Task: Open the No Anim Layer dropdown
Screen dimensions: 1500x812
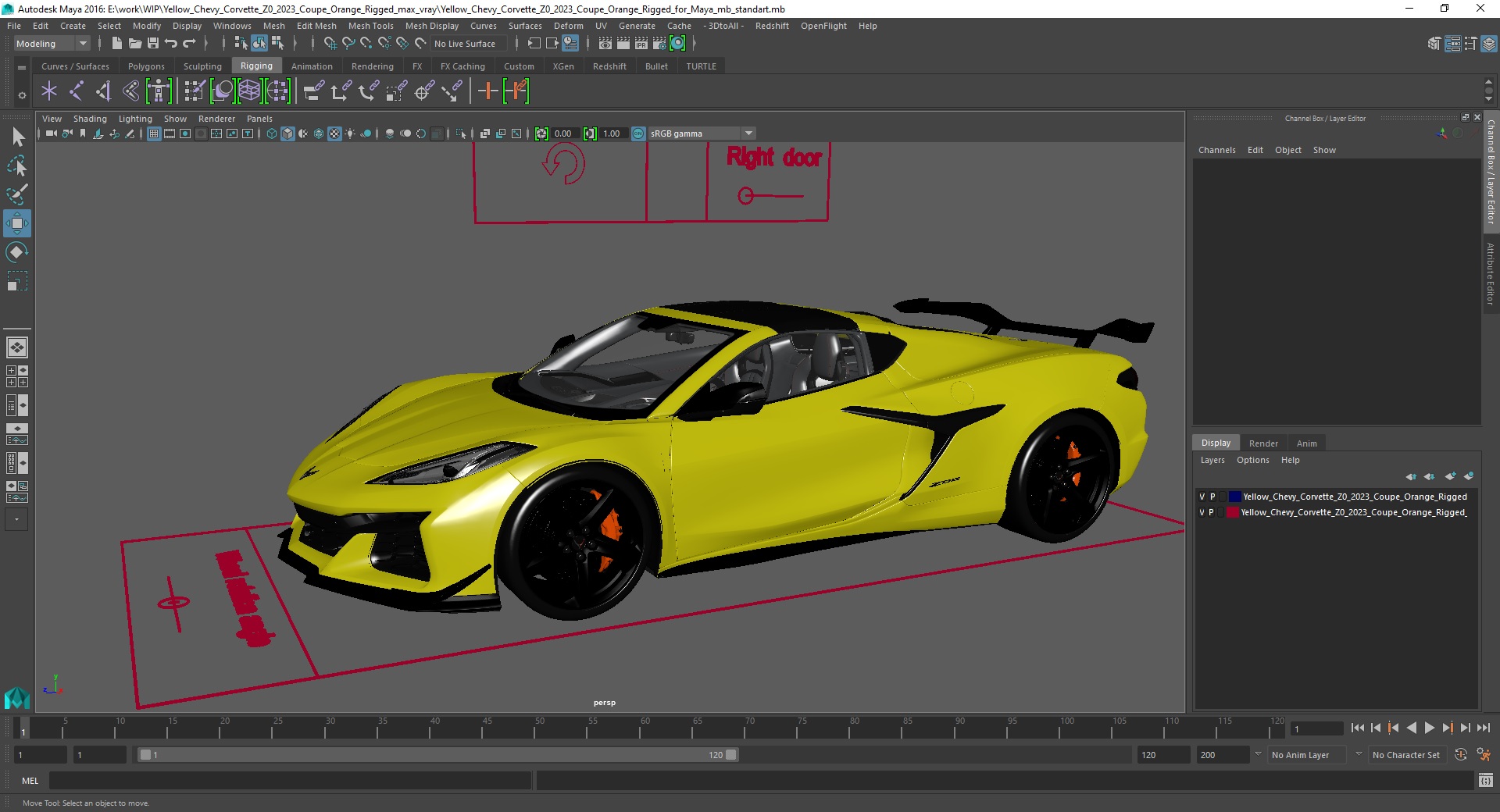Action: (1308, 755)
